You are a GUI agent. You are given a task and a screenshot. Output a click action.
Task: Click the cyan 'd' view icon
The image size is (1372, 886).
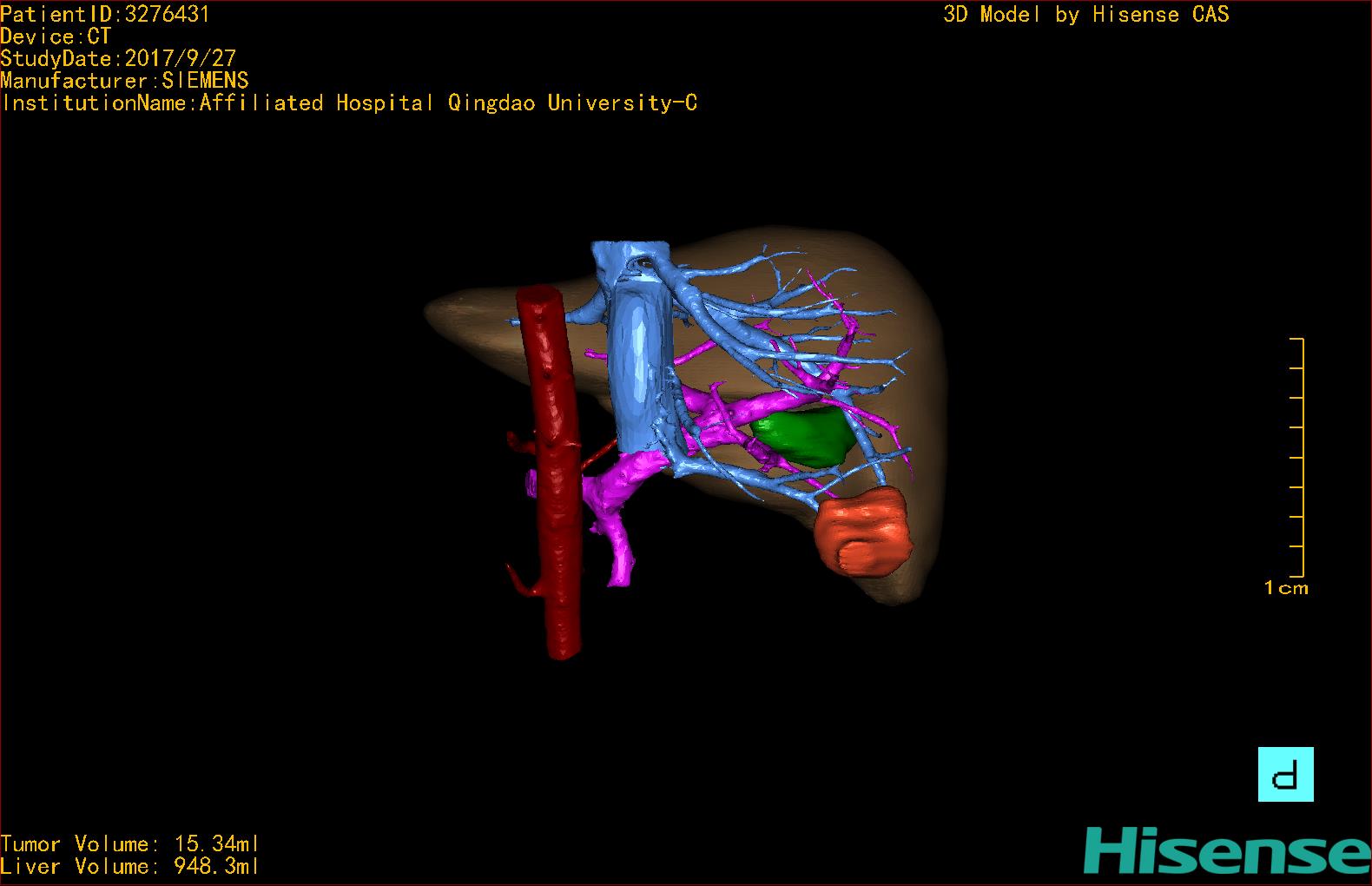pos(1285,774)
